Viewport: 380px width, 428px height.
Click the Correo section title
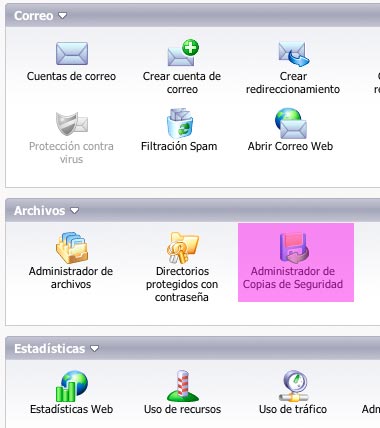(x=34, y=16)
